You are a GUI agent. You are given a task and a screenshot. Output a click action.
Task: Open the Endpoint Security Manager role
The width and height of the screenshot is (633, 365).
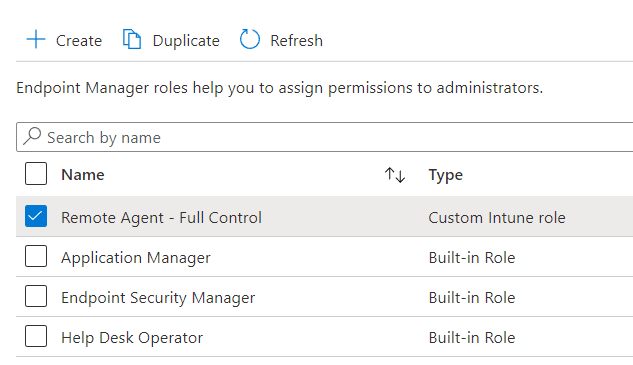coord(158,298)
